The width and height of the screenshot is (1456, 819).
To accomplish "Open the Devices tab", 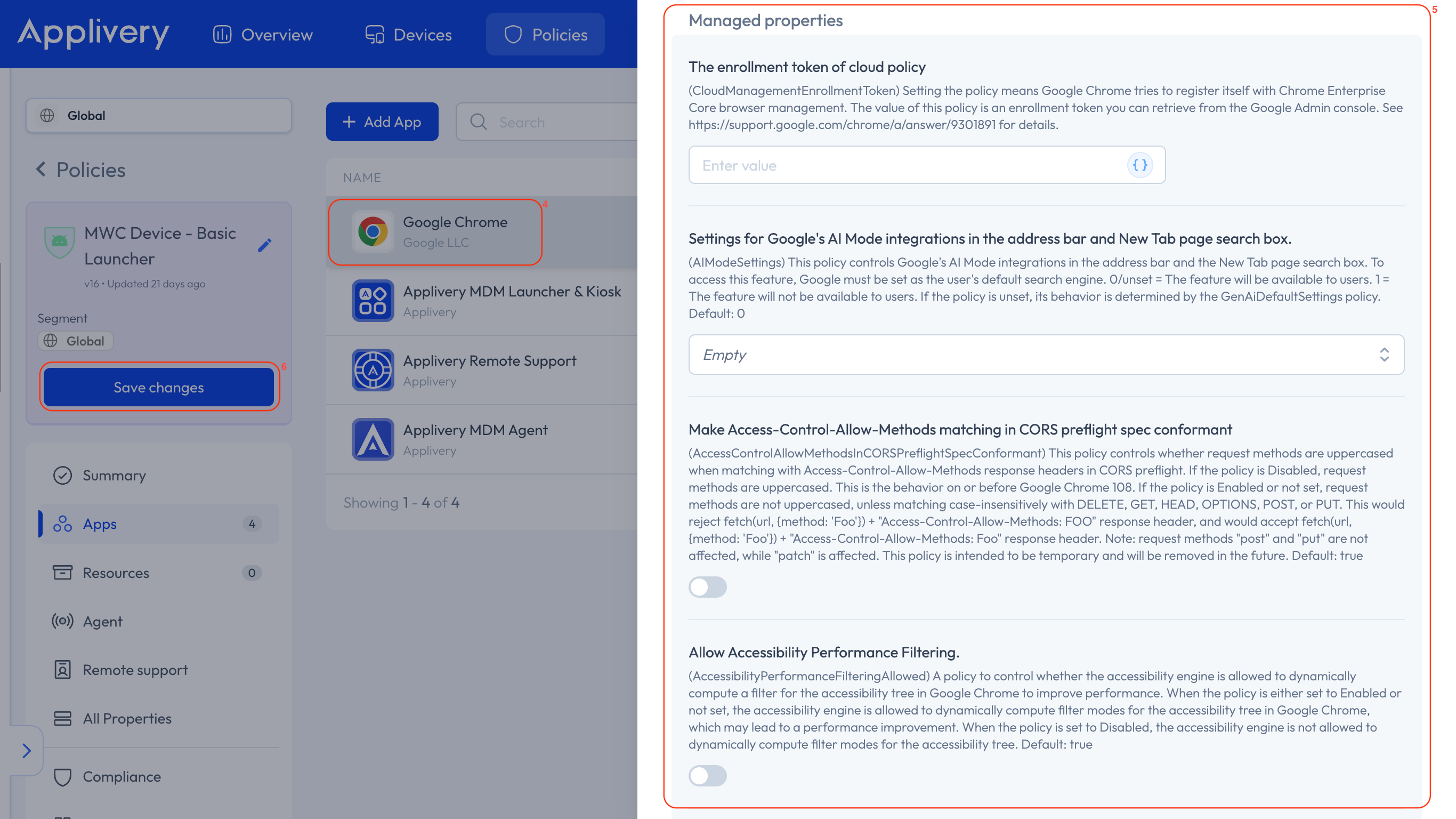I will 409,35.
